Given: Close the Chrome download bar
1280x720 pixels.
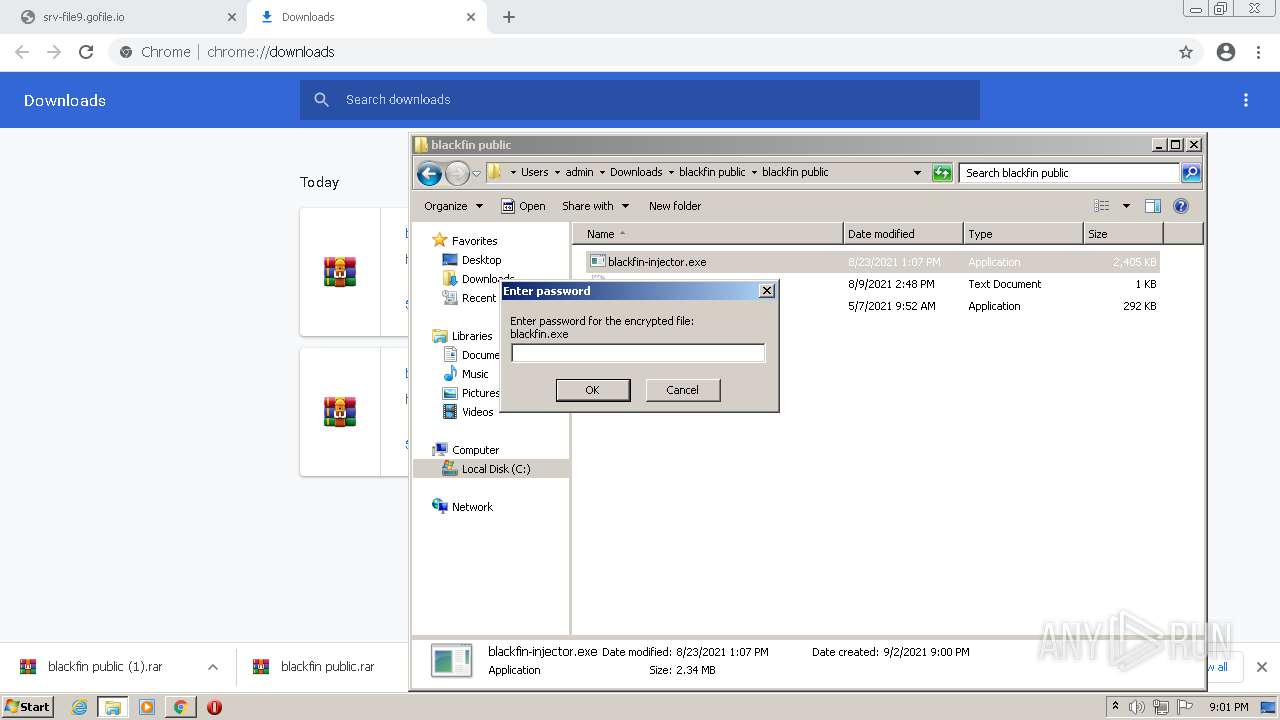Looking at the screenshot, I should 1261,667.
